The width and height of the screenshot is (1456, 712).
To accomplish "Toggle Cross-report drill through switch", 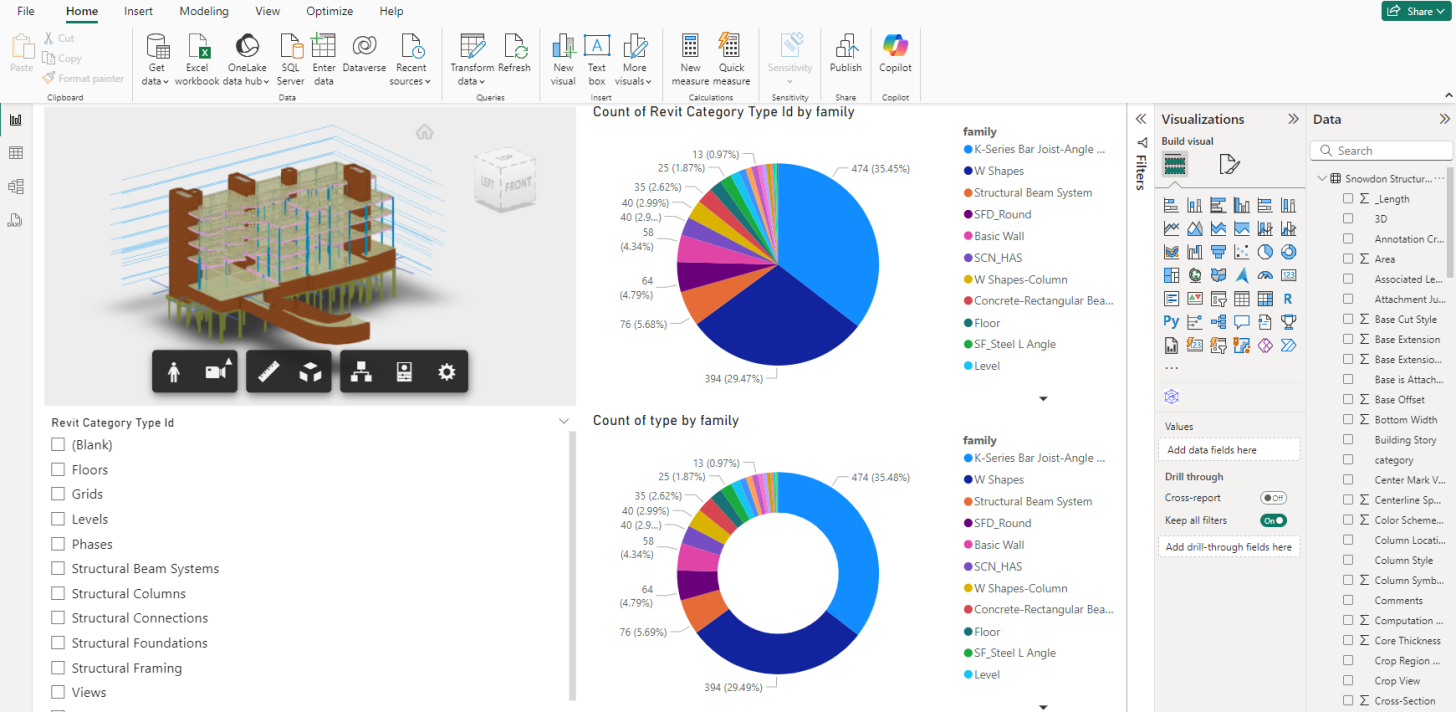I will 1273,498.
